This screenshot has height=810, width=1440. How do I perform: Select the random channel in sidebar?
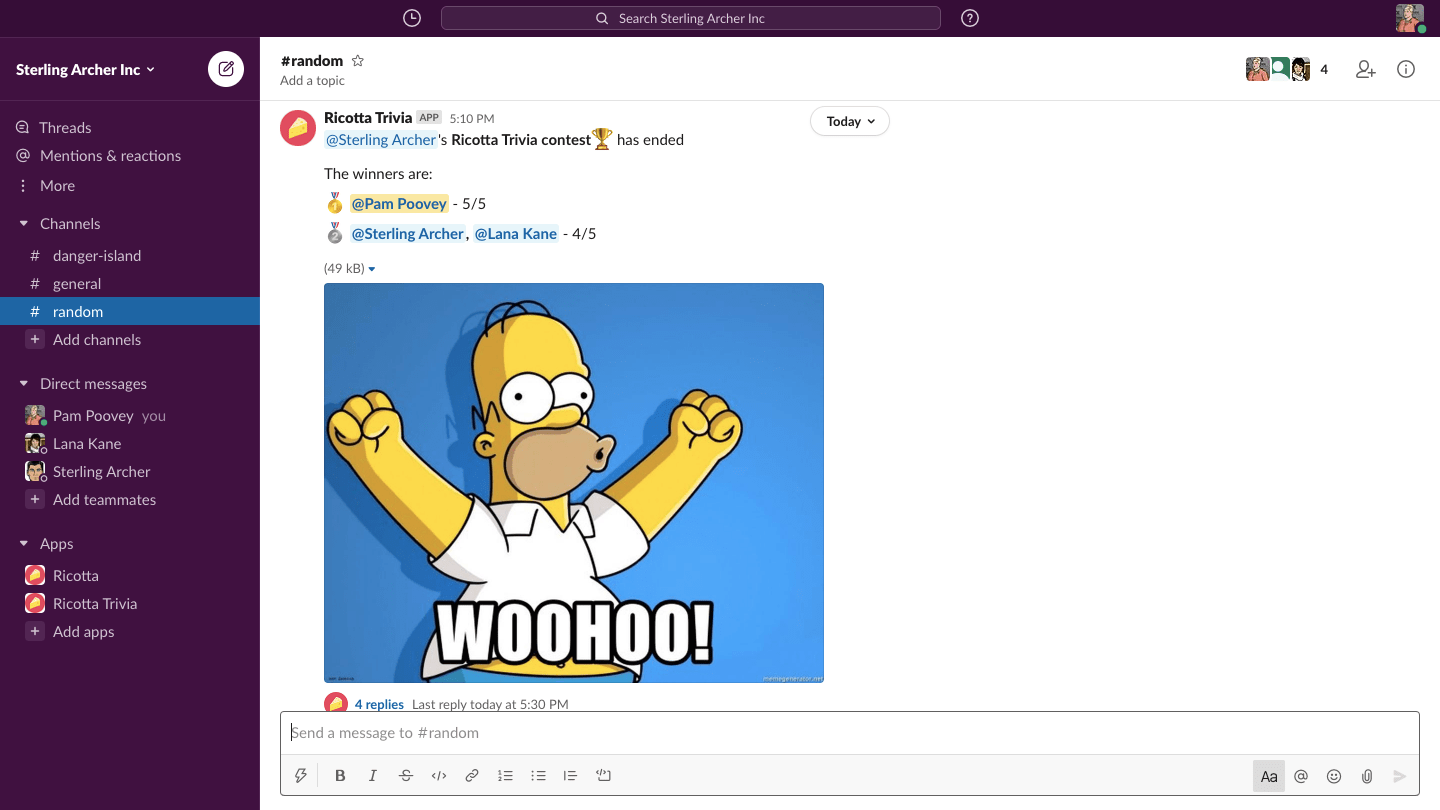tap(130, 311)
